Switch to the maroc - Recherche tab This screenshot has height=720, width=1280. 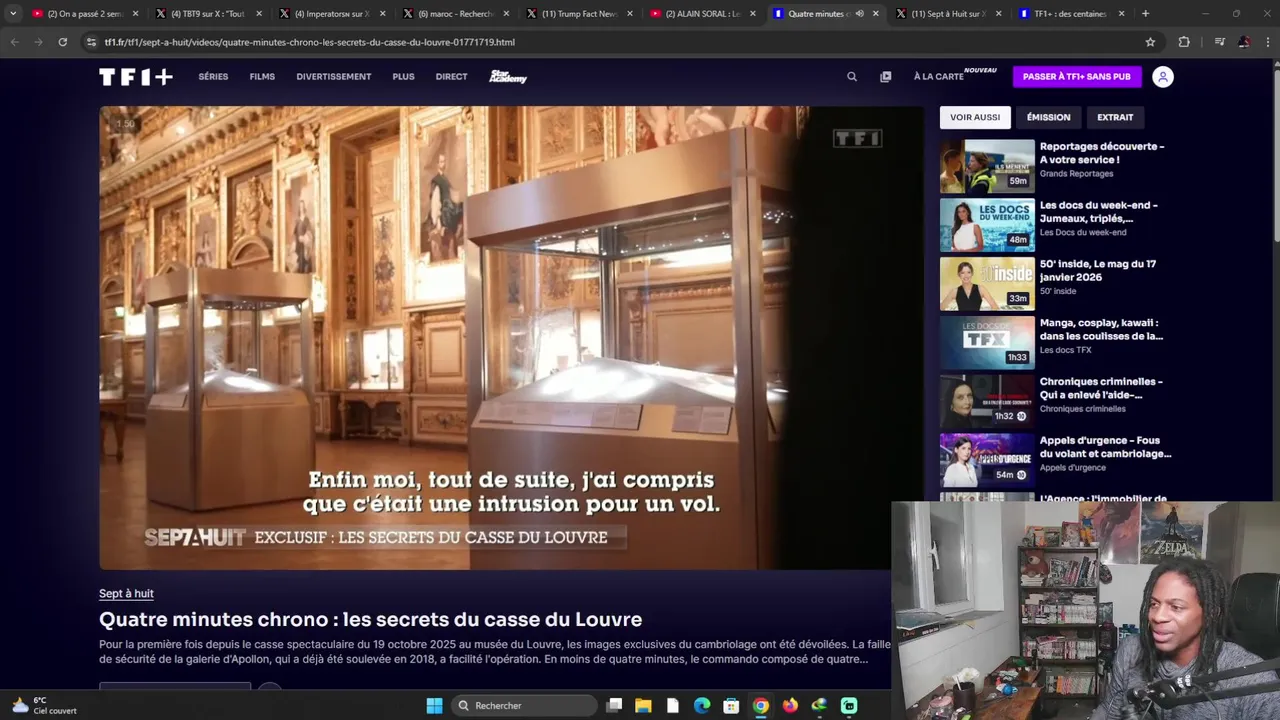tap(455, 14)
